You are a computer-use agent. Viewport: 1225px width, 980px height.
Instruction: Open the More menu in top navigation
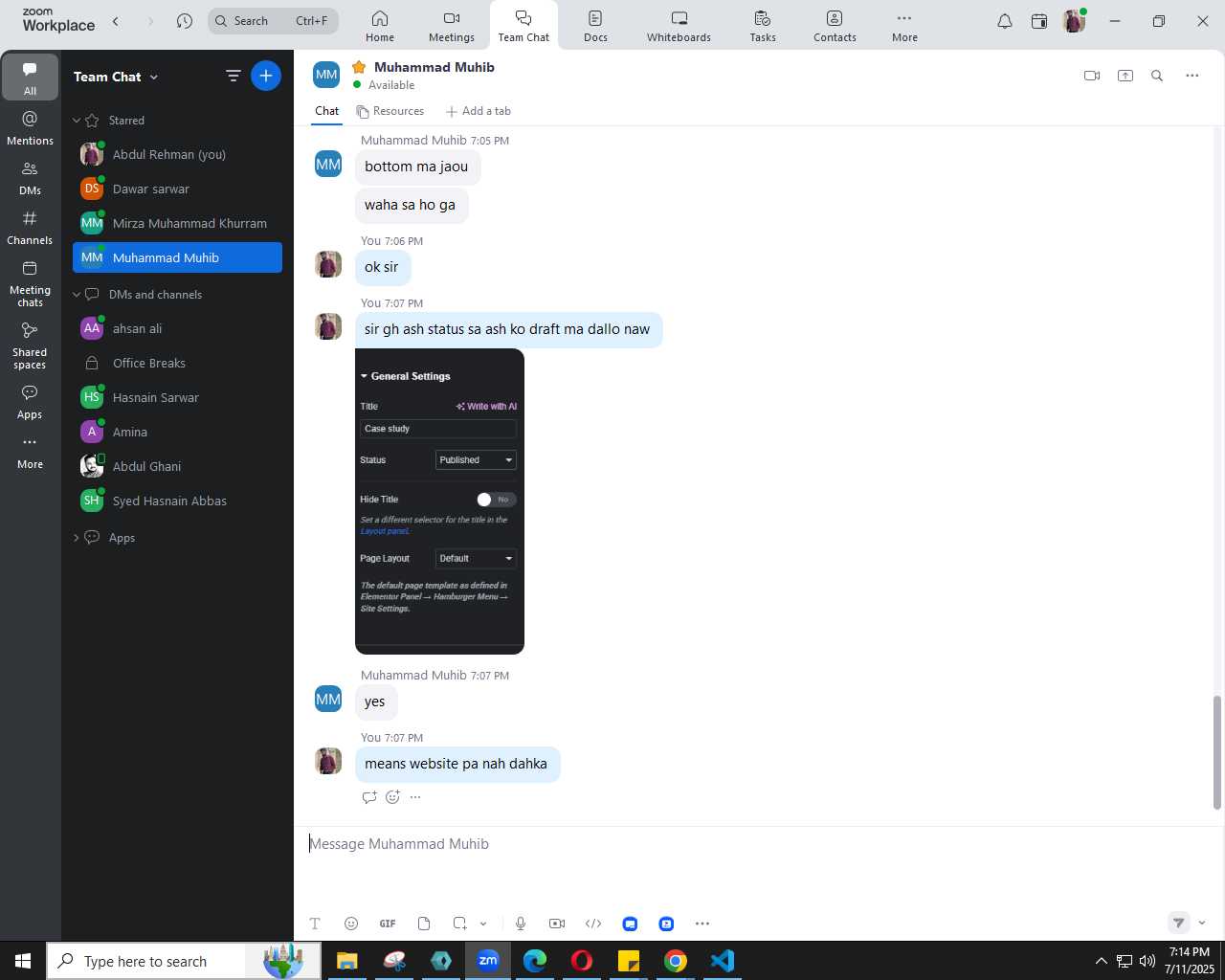(904, 26)
